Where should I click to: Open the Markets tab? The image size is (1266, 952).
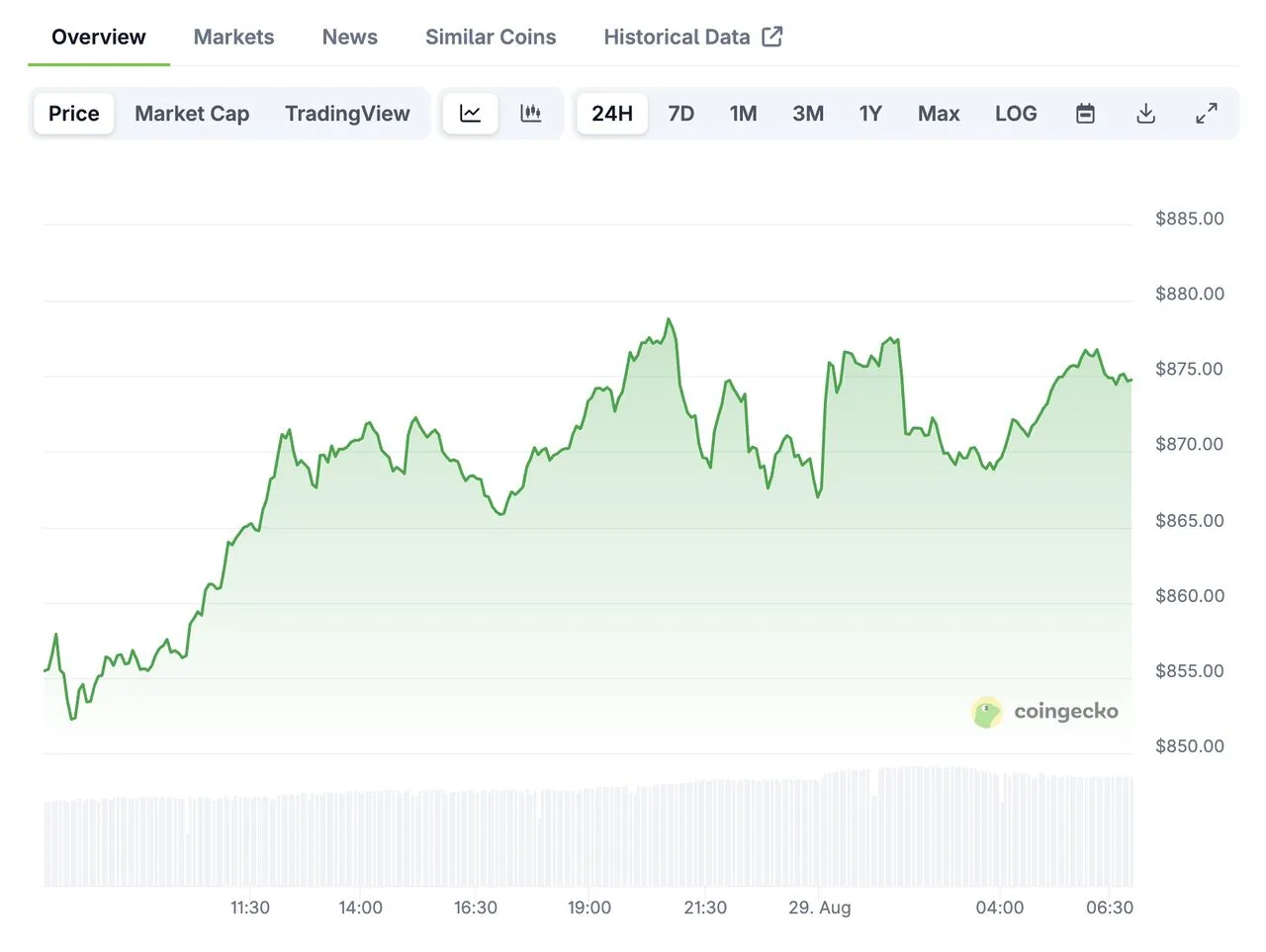233,37
